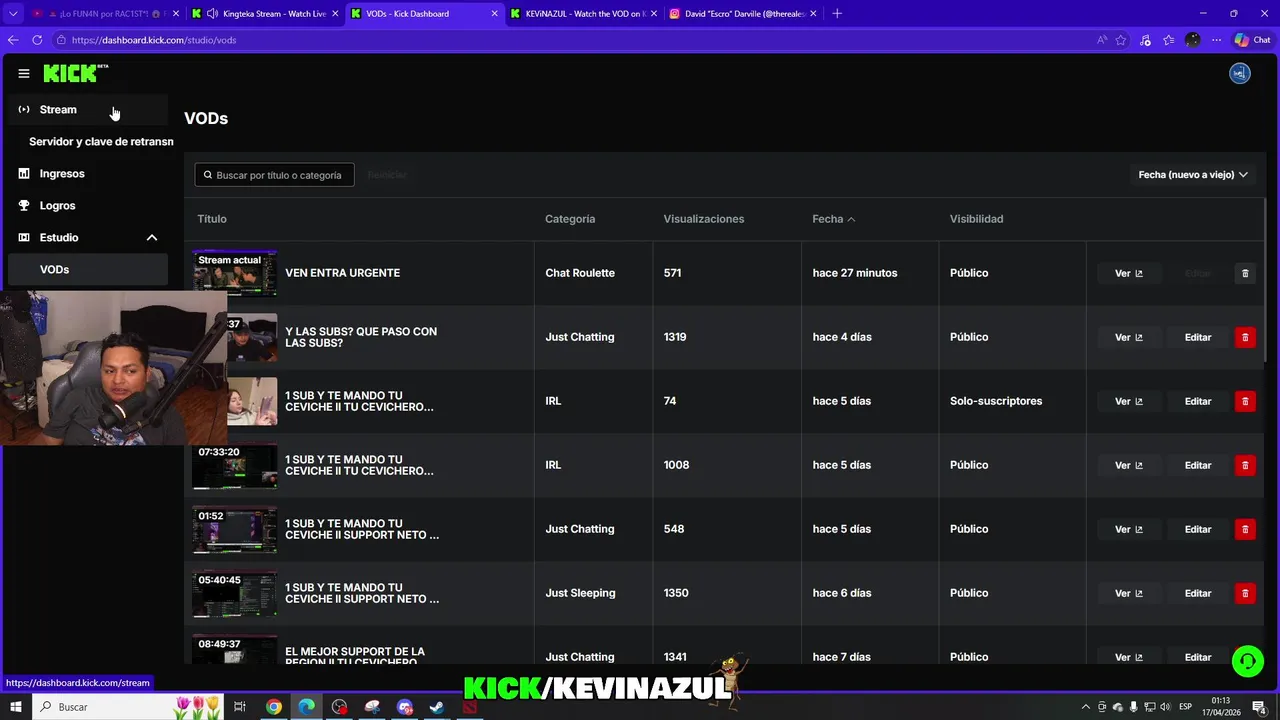Sort by the Fecha column header
Image resolution: width=1280 pixels, height=720 pixels.
833,219
